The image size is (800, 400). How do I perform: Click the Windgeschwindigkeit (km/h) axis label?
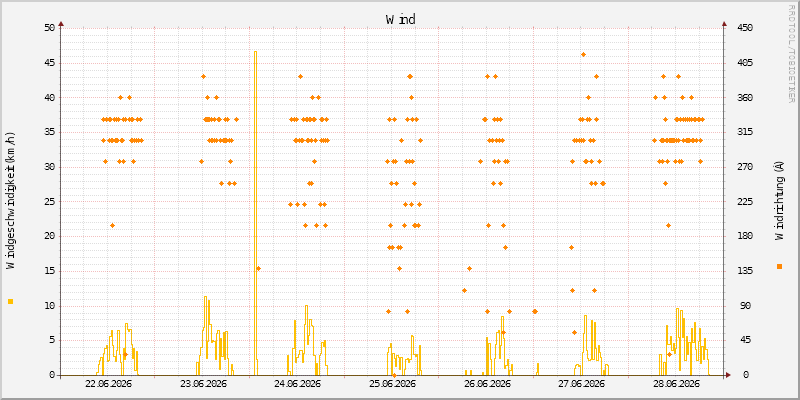[10, 200]
